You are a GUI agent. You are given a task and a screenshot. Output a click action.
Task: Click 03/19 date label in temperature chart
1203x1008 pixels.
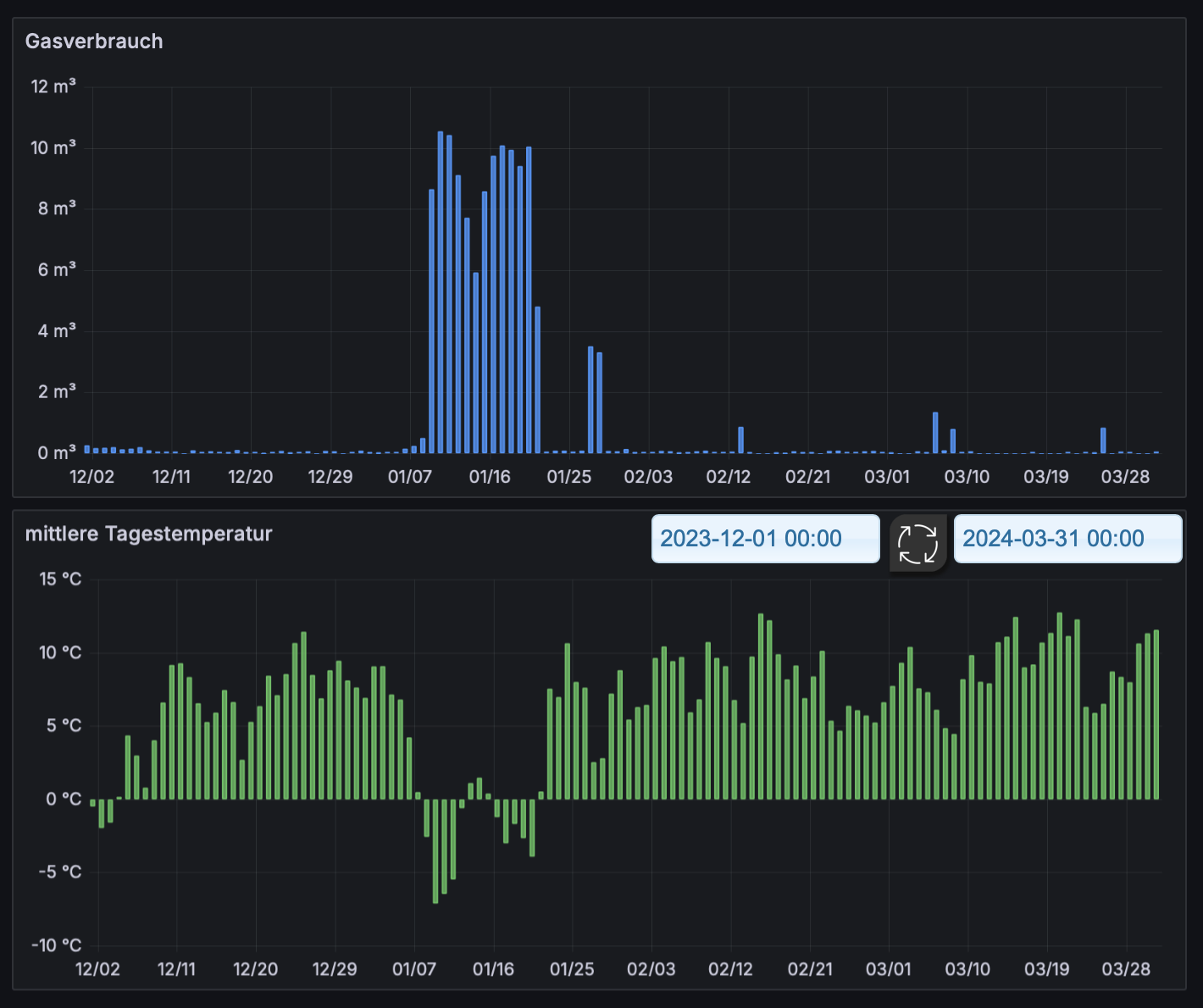pyautogui.click(x=1047, y=969)
